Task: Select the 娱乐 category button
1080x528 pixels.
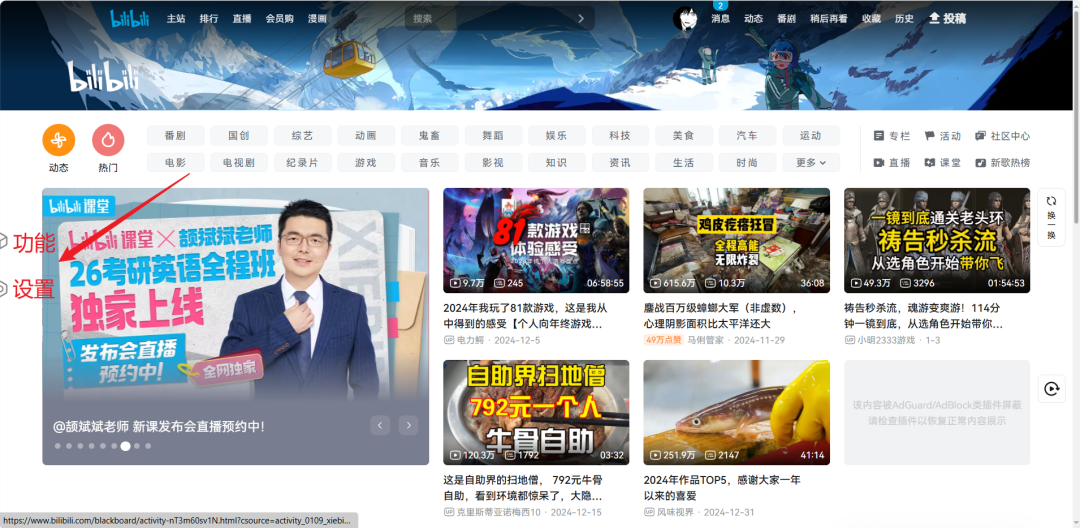Action: [557, 136]
